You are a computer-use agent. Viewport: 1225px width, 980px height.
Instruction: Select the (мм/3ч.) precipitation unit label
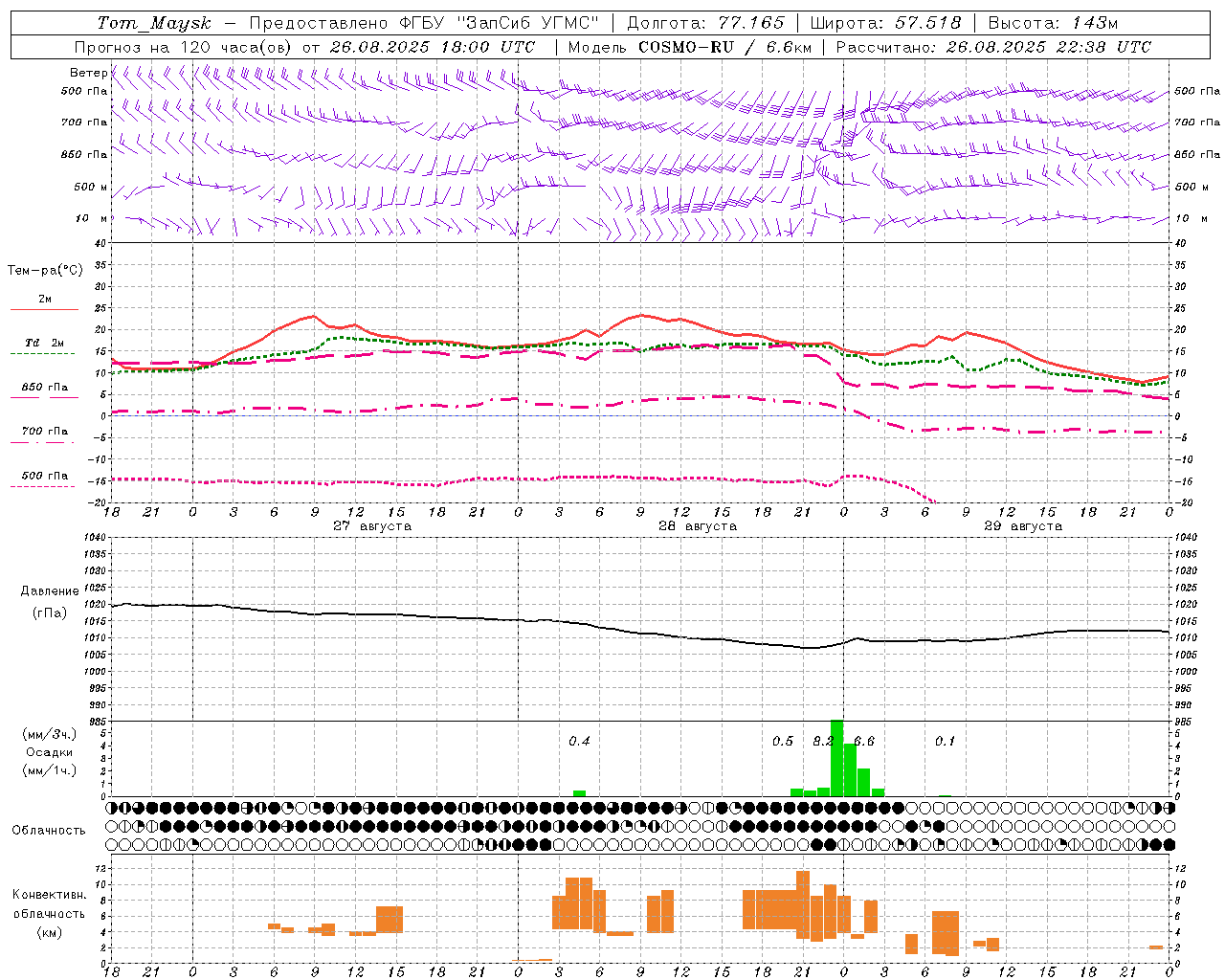50,735
